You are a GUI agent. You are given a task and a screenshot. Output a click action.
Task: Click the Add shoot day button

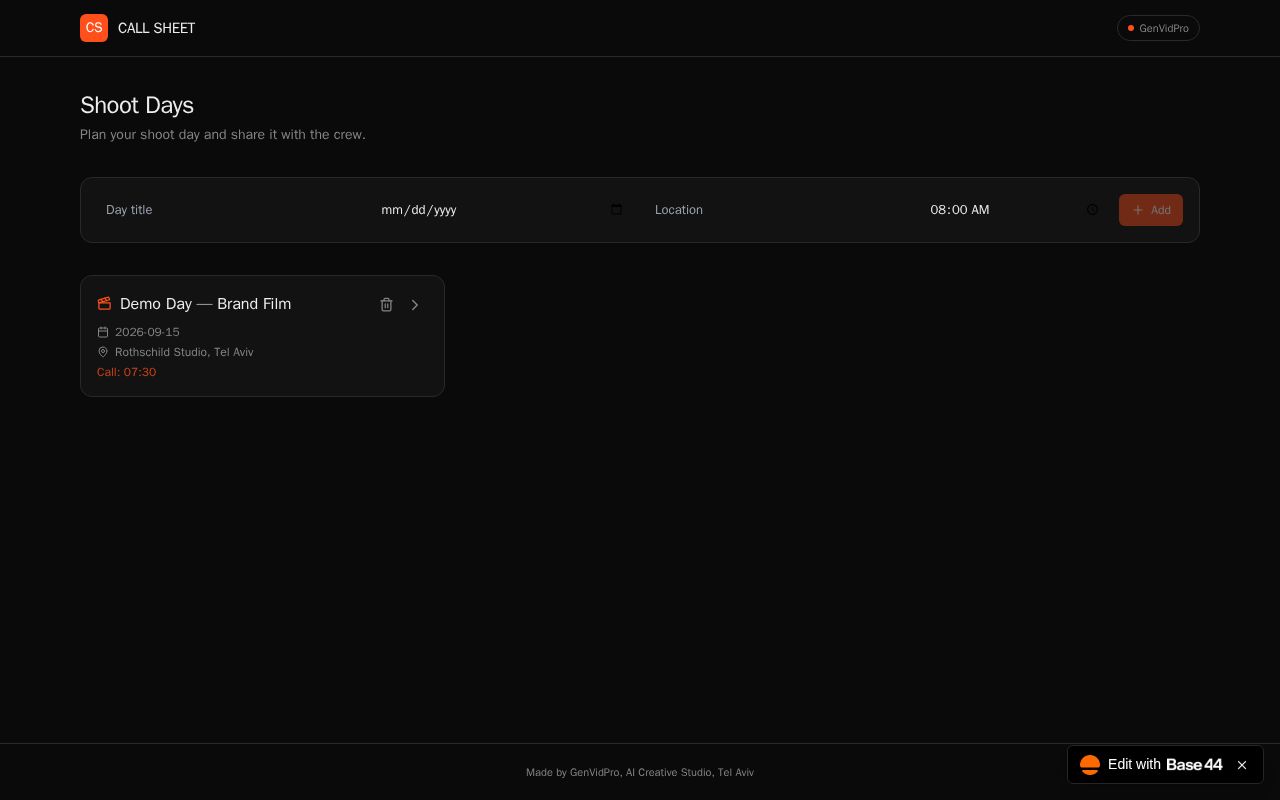1151,210
